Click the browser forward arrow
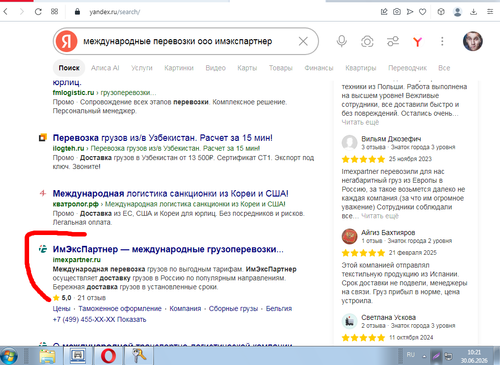 pyautogui.click(x=22, y=12)
